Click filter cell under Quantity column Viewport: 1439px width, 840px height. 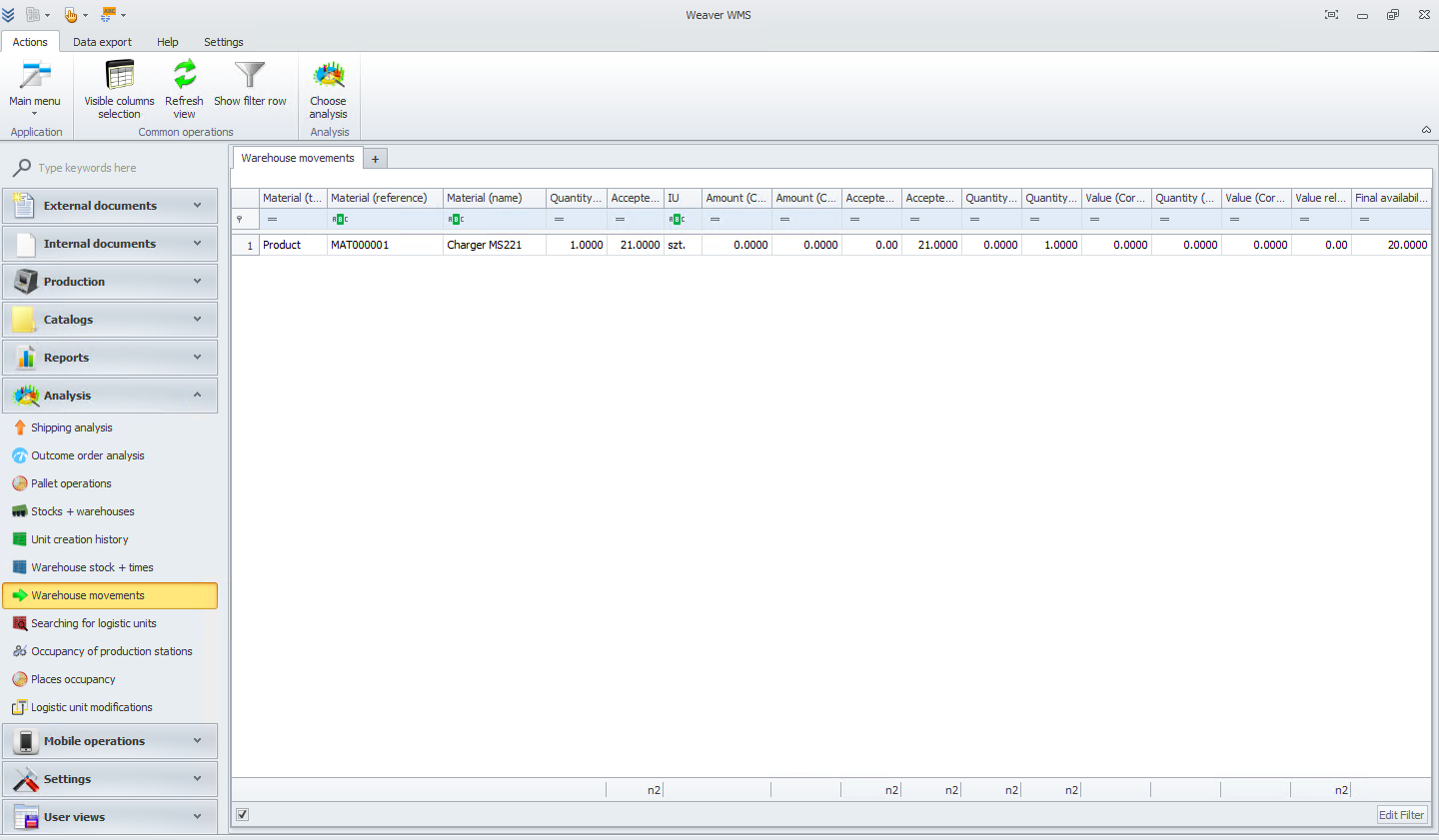pyautogui.click(x=577, y=219)
